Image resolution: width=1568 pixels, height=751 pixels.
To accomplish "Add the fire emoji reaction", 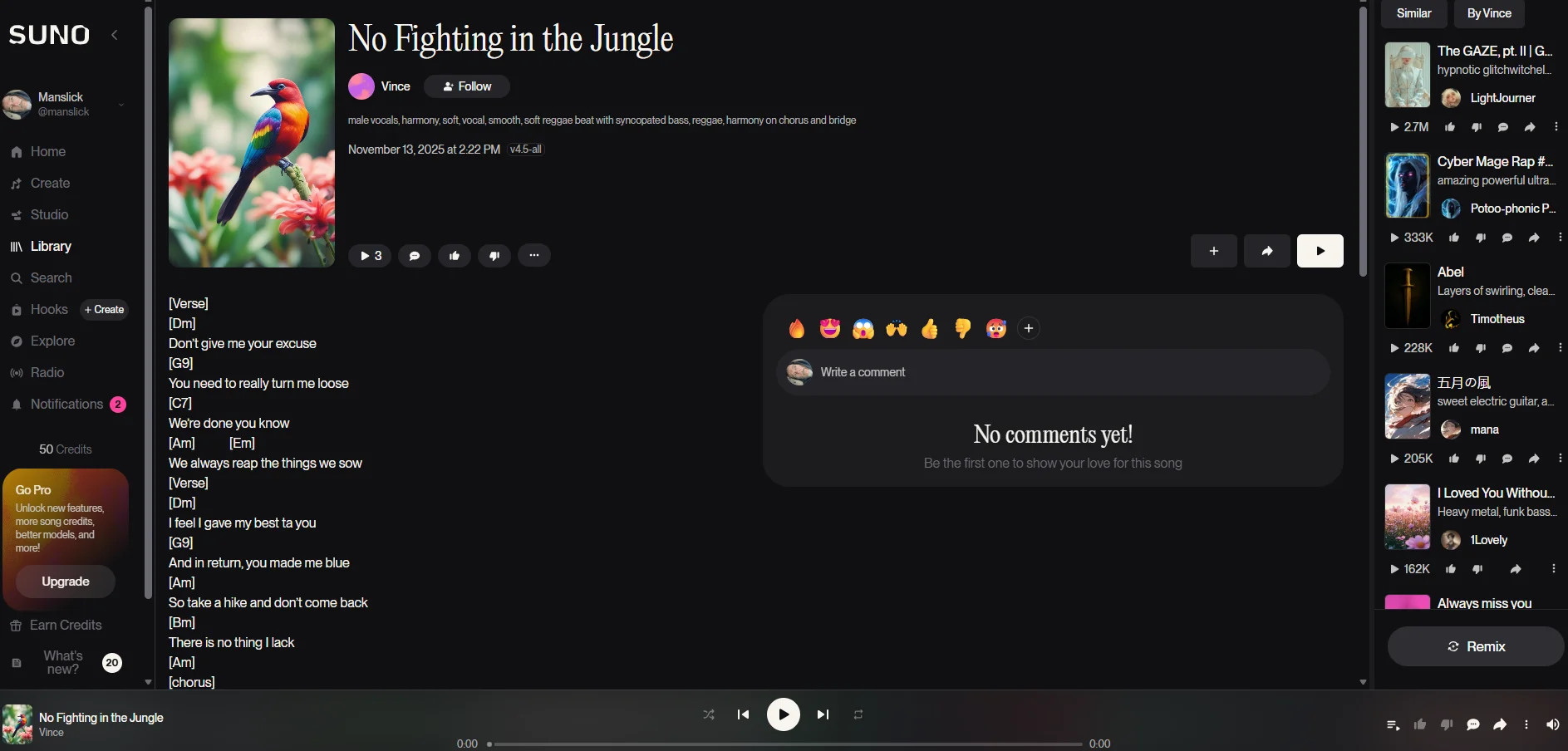I will (x=797, y=329).
